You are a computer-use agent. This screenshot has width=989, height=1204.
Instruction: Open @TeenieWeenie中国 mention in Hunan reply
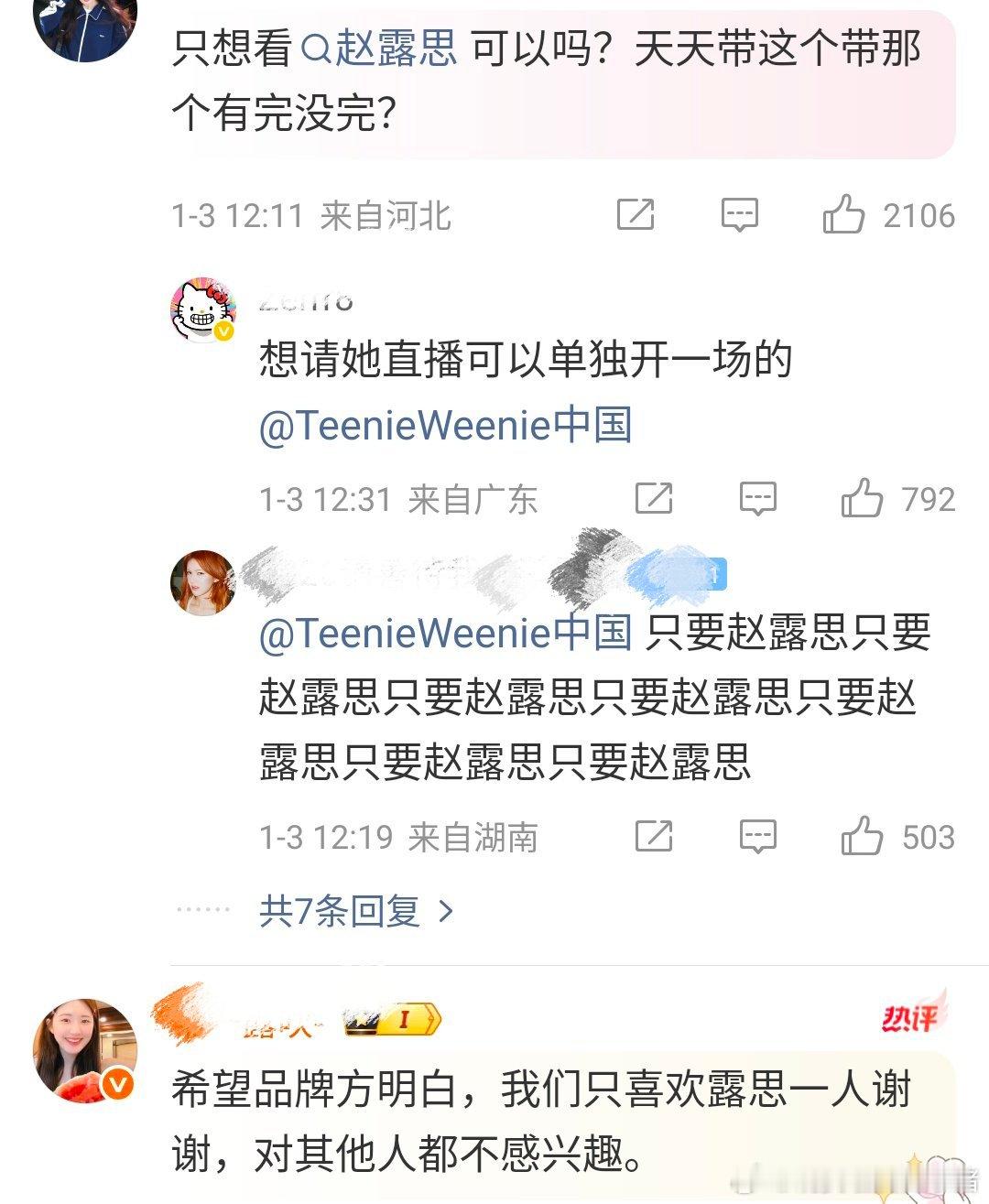click(x=446, y=633)
